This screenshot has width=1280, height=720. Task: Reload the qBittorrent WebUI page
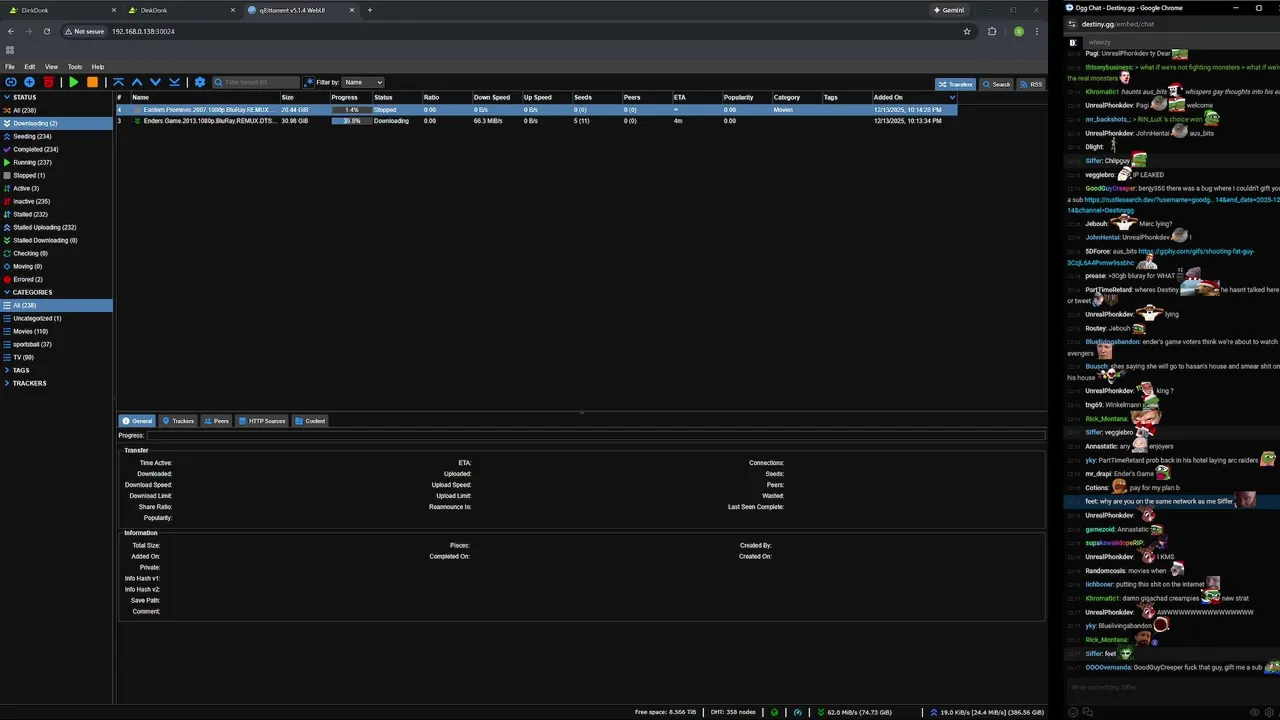(x=46, y=31)
